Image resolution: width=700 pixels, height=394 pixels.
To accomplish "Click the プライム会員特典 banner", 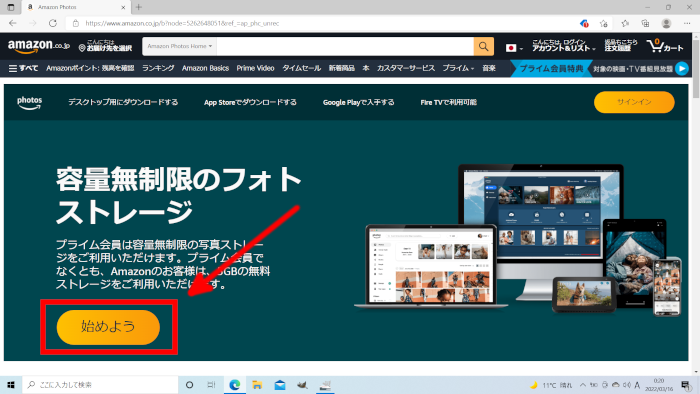I will (x=551, y=69).
